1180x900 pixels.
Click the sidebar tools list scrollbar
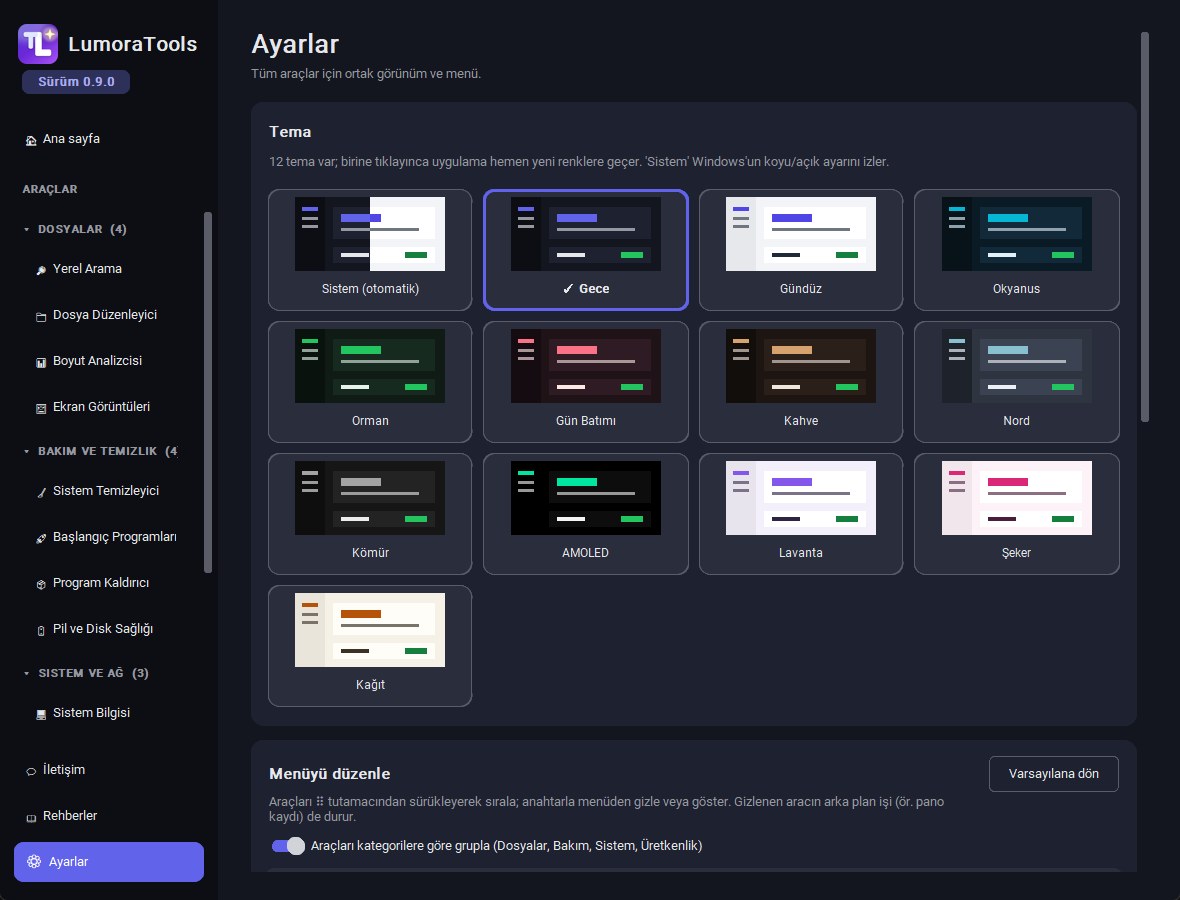coord(208,392)
